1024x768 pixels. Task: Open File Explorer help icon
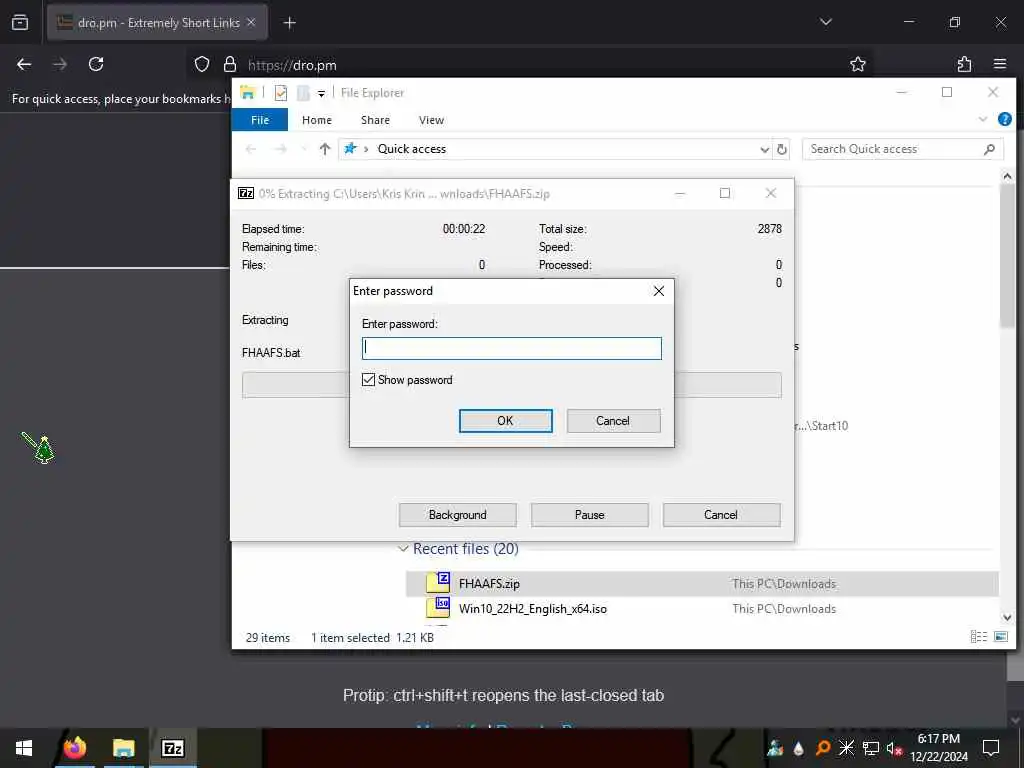pyautogui.click(x=1004, y=119)
